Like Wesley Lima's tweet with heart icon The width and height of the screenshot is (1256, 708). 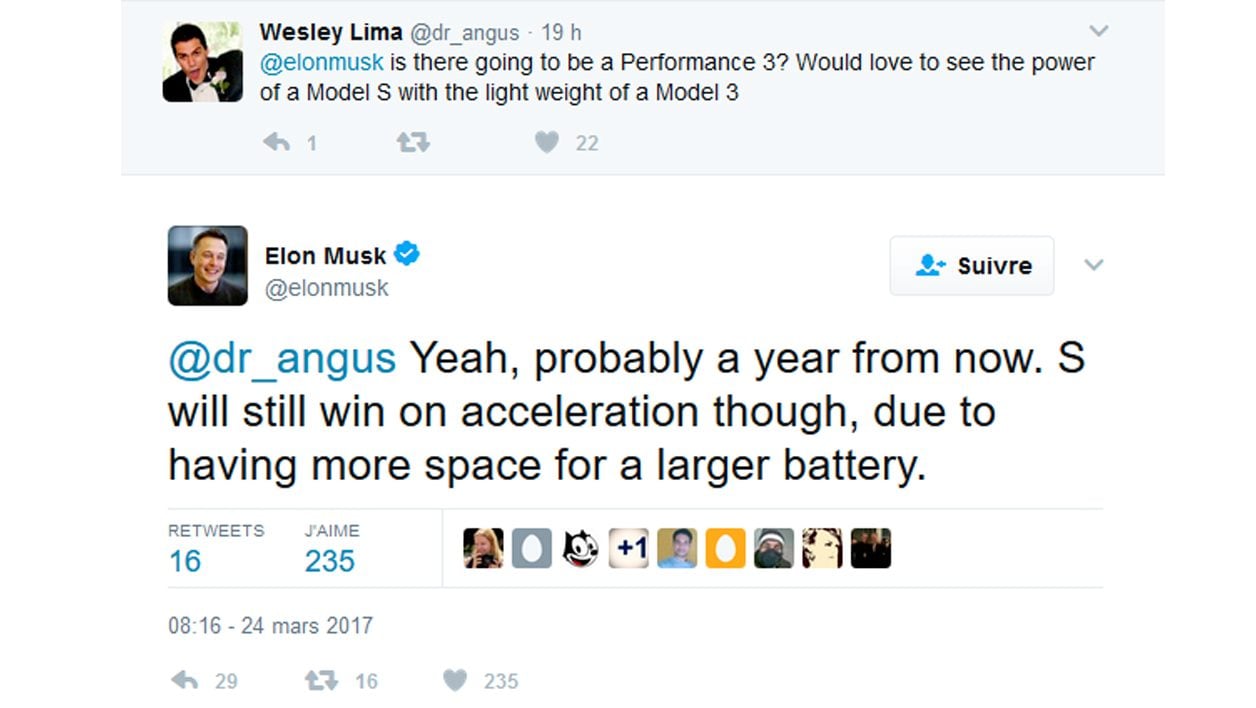[x=547, y=143]
